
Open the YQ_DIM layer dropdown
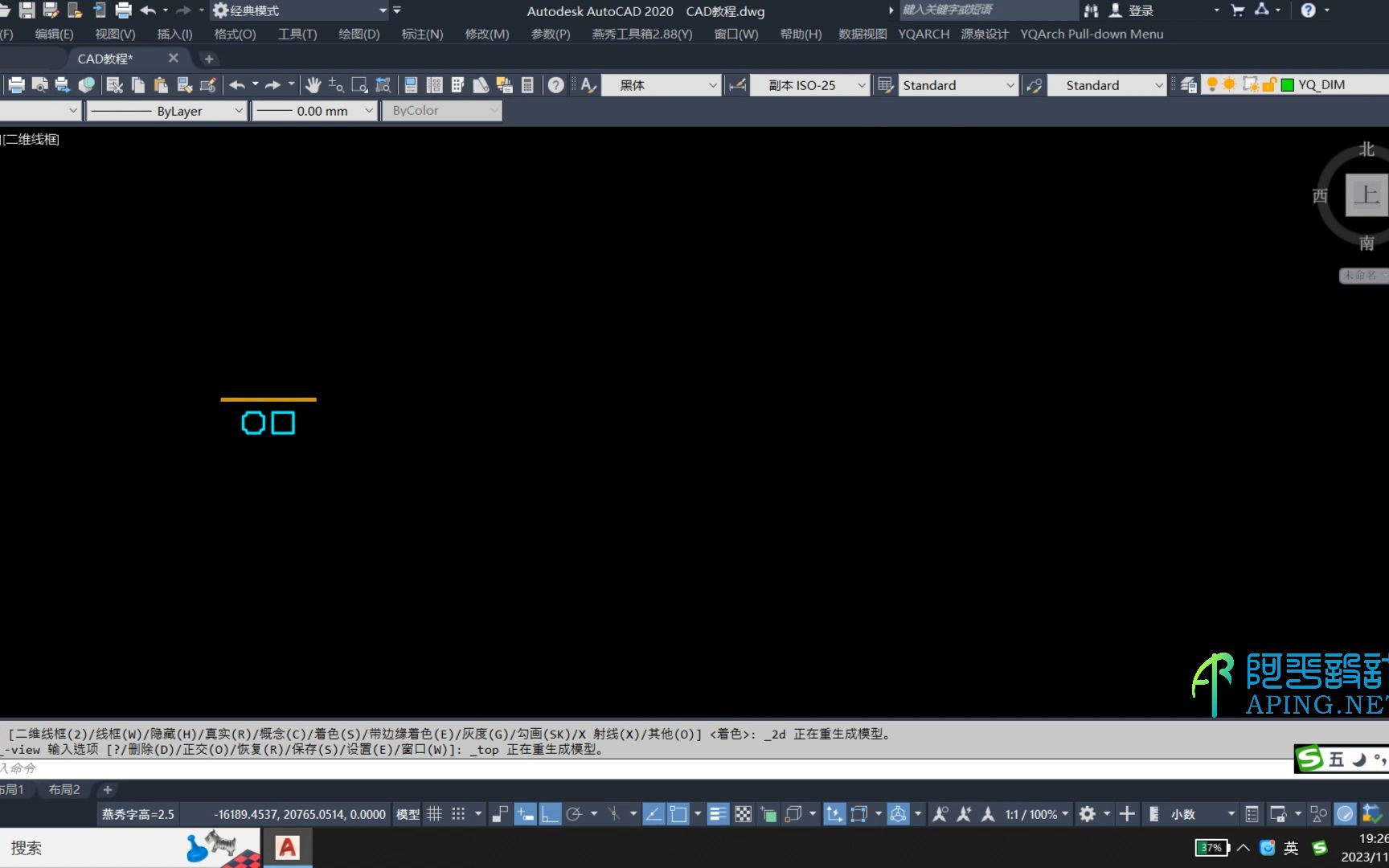coord(1296,85)
